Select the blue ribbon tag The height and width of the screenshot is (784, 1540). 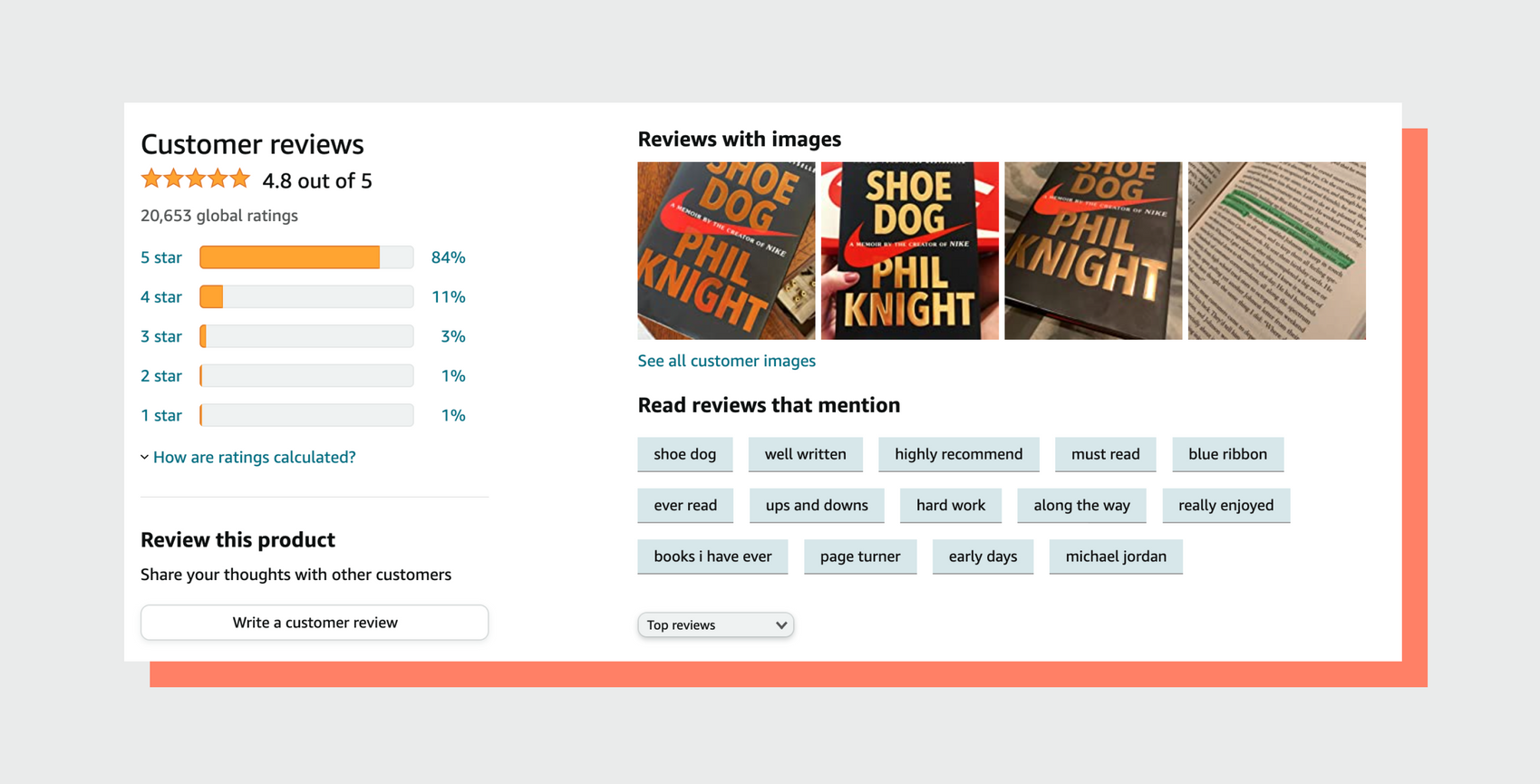click(x=1228, y=454)
